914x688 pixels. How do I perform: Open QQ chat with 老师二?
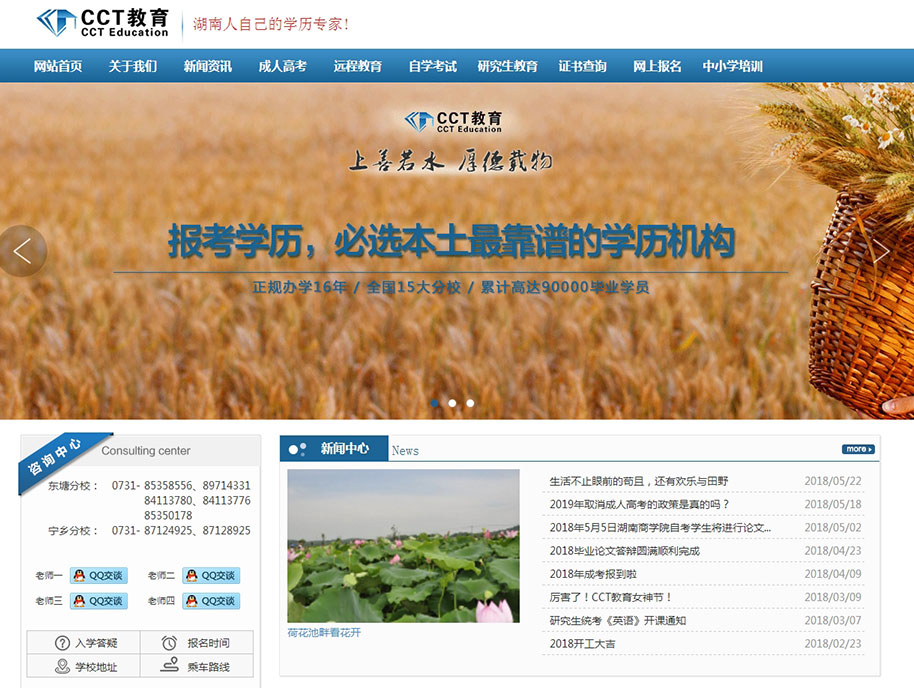211,577
